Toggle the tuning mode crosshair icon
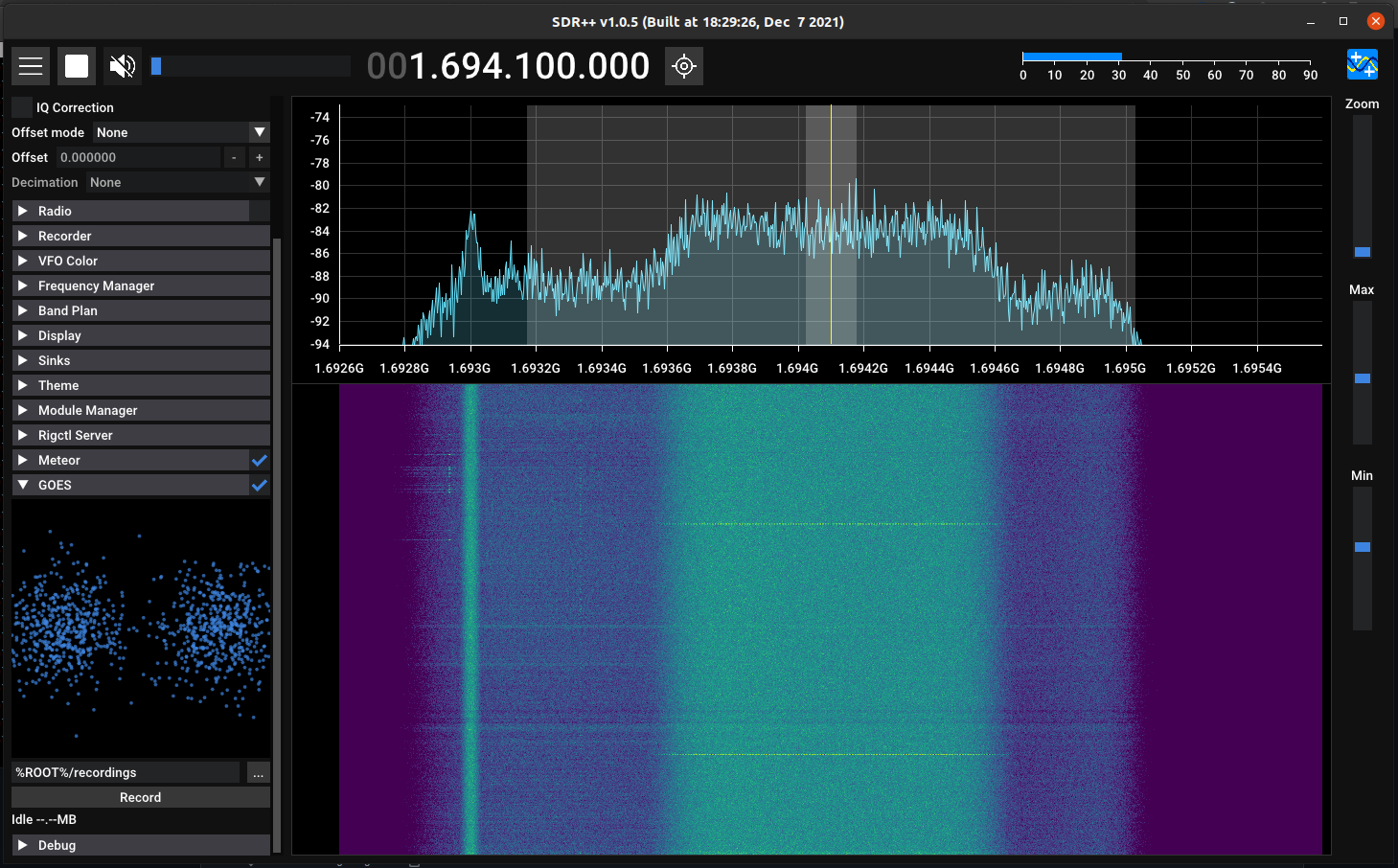Screen dimensions: 1398x868 [684, 66]
